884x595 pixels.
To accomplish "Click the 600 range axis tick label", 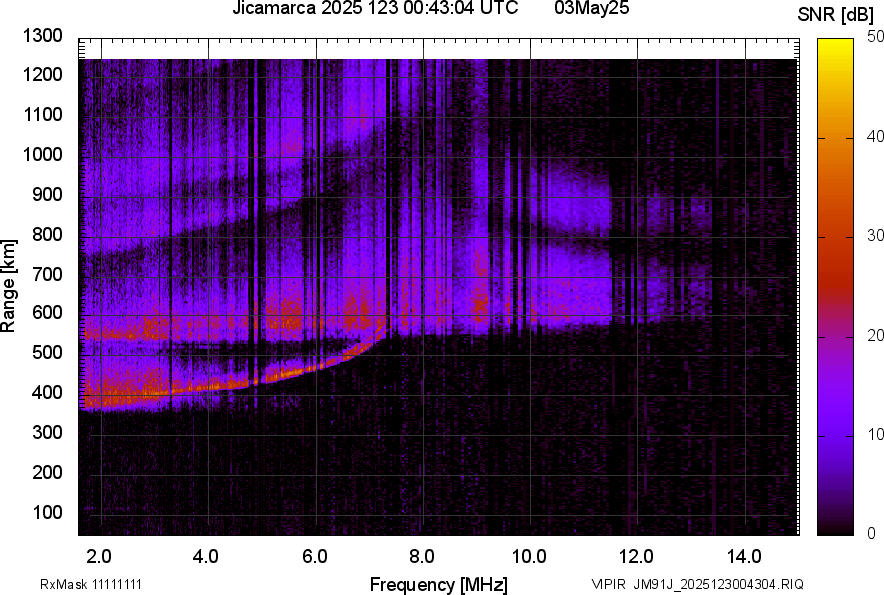I will 47,312.
